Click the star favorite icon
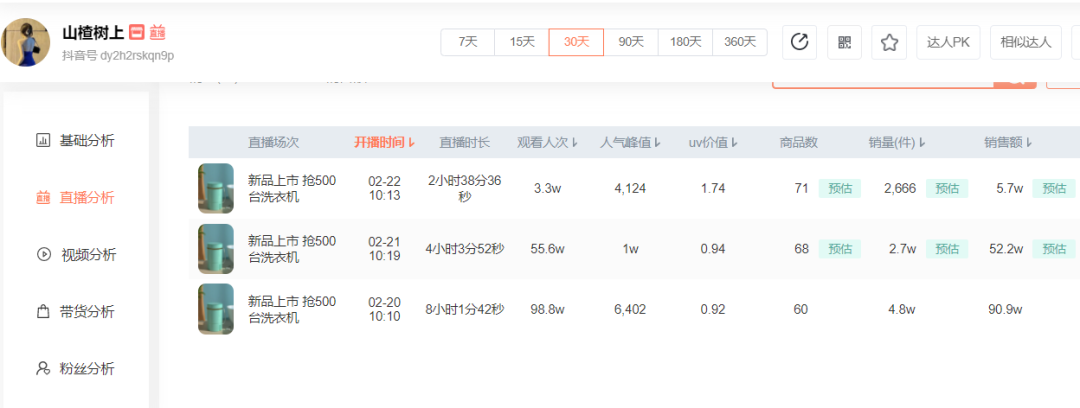Viewport: 1080px width, 408px height. pyautogui.click(x=889, y=42)
